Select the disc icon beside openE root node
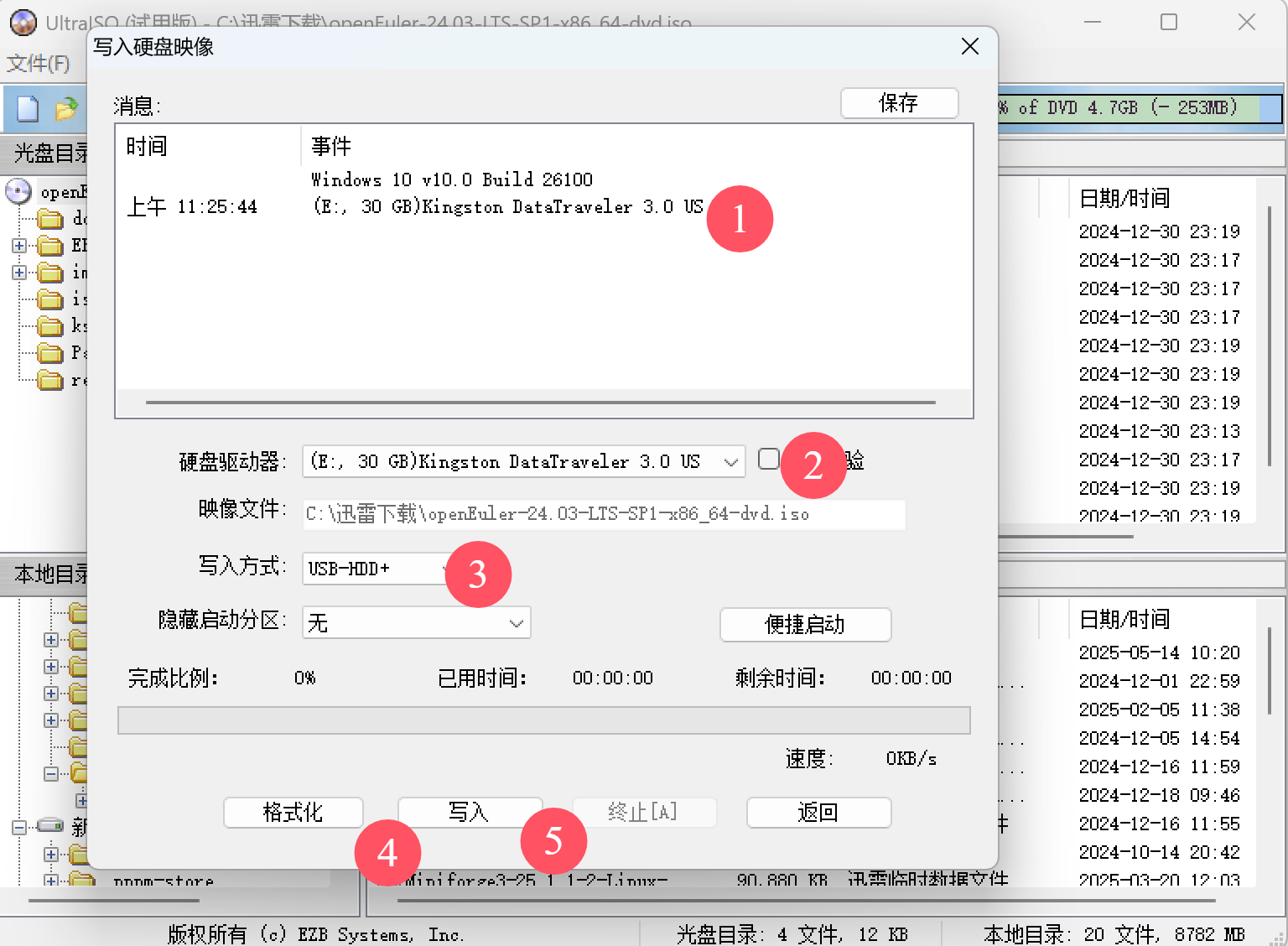 click(18, 191)
